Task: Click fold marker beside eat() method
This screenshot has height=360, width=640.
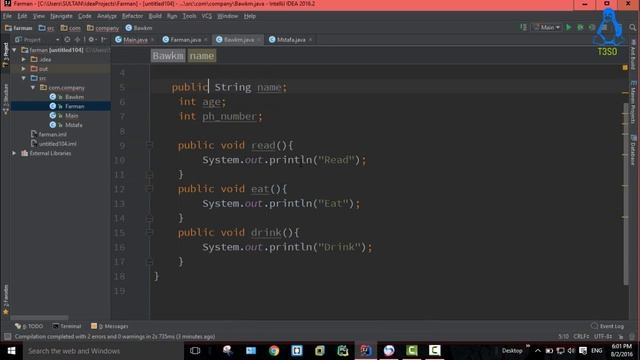Action: pos(149,189)
